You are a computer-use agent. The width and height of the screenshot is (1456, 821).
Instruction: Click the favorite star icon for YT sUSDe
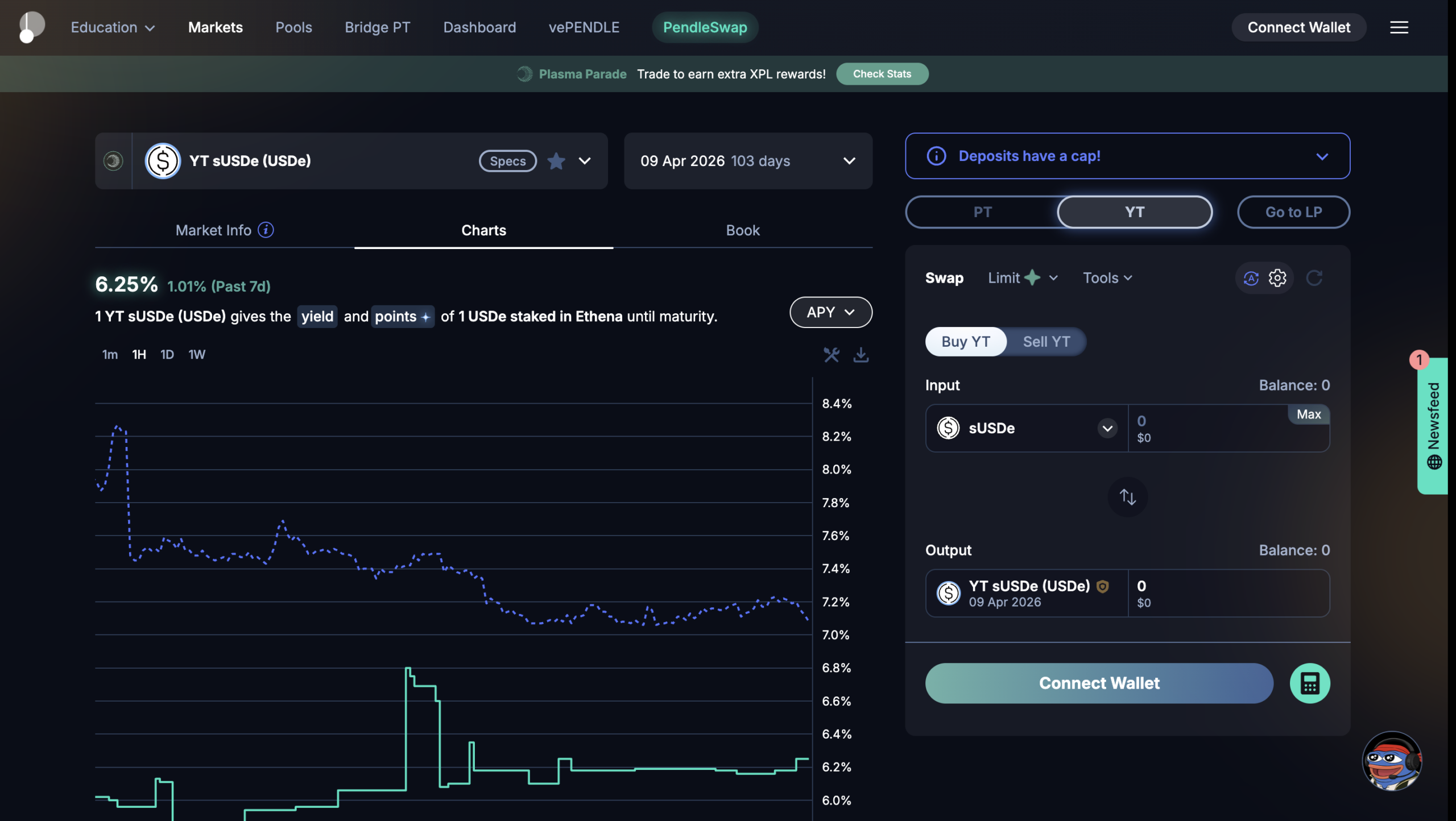coord(556,161)
